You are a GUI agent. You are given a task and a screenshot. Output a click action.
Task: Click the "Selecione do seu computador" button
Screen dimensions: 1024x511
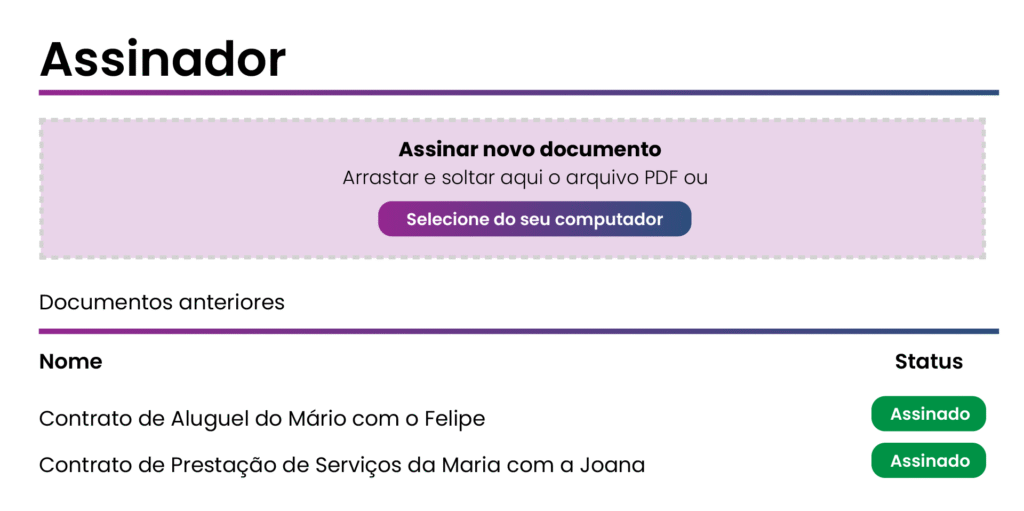(x=534, y=219)
